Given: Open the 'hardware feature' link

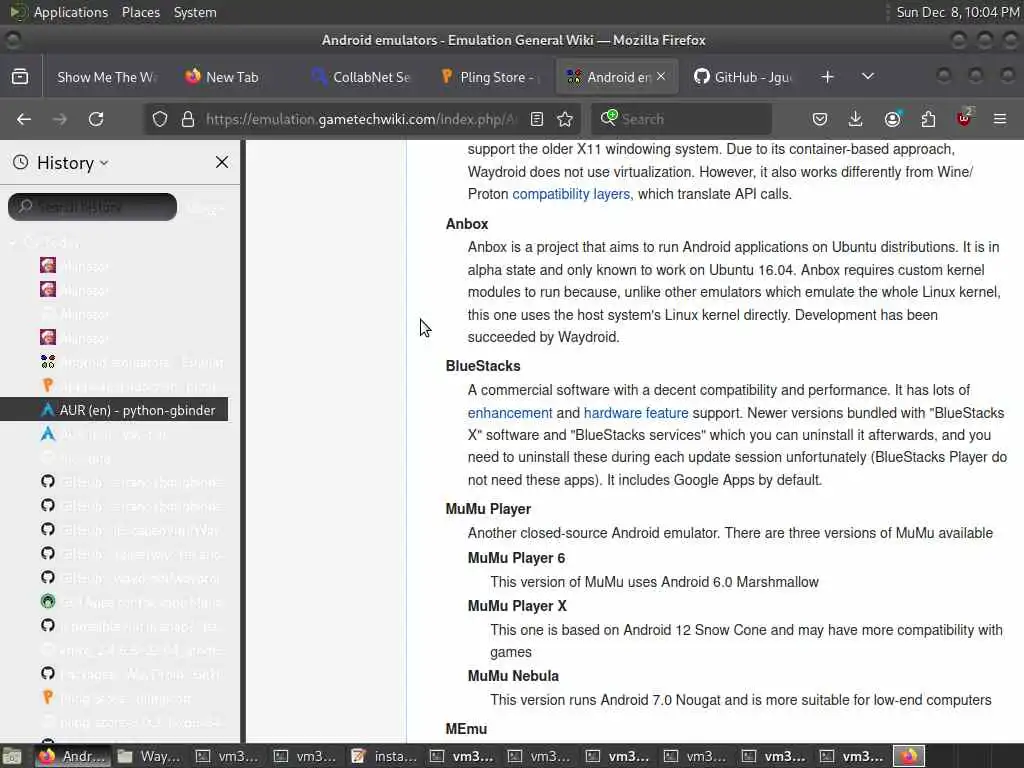Looking at the screenshot, I should click(x=636, y=413).
